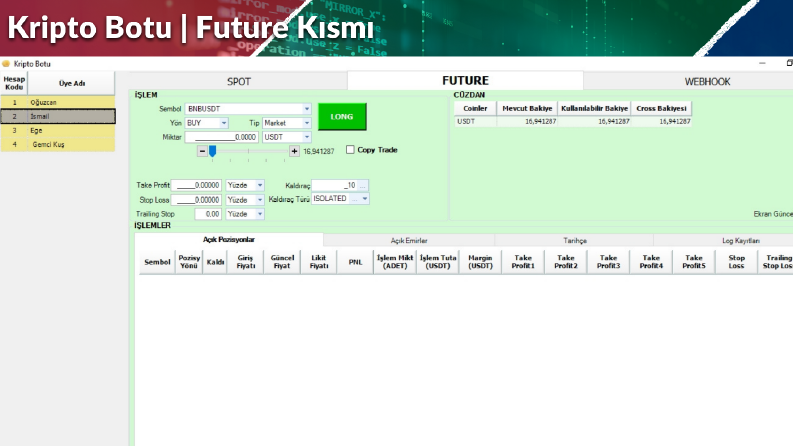Open the Kaldıraç Türü ISOLATED dropdown
793x446 pixels.
click(x=365, y=199)
